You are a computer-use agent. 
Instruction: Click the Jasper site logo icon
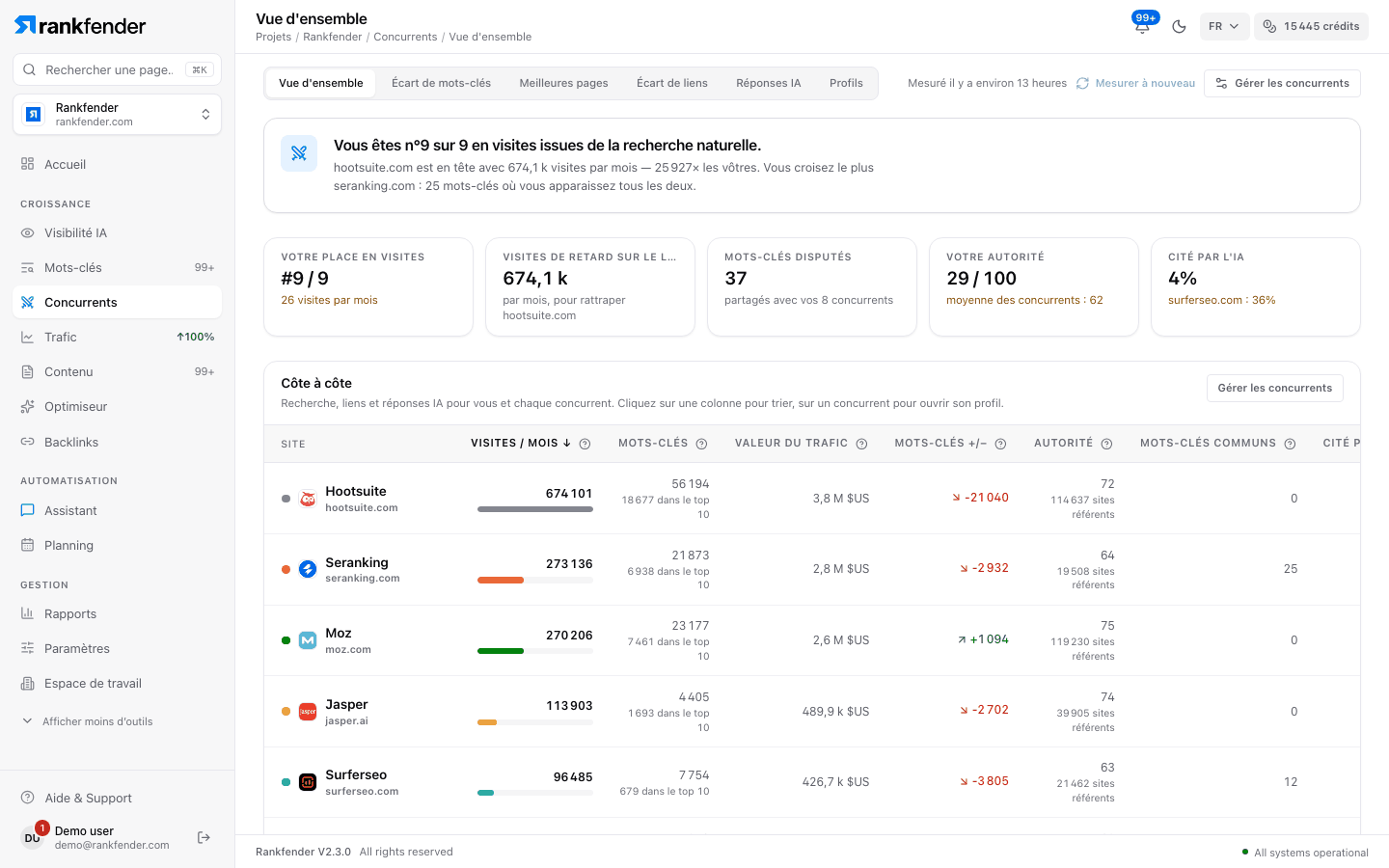point(308,712)
